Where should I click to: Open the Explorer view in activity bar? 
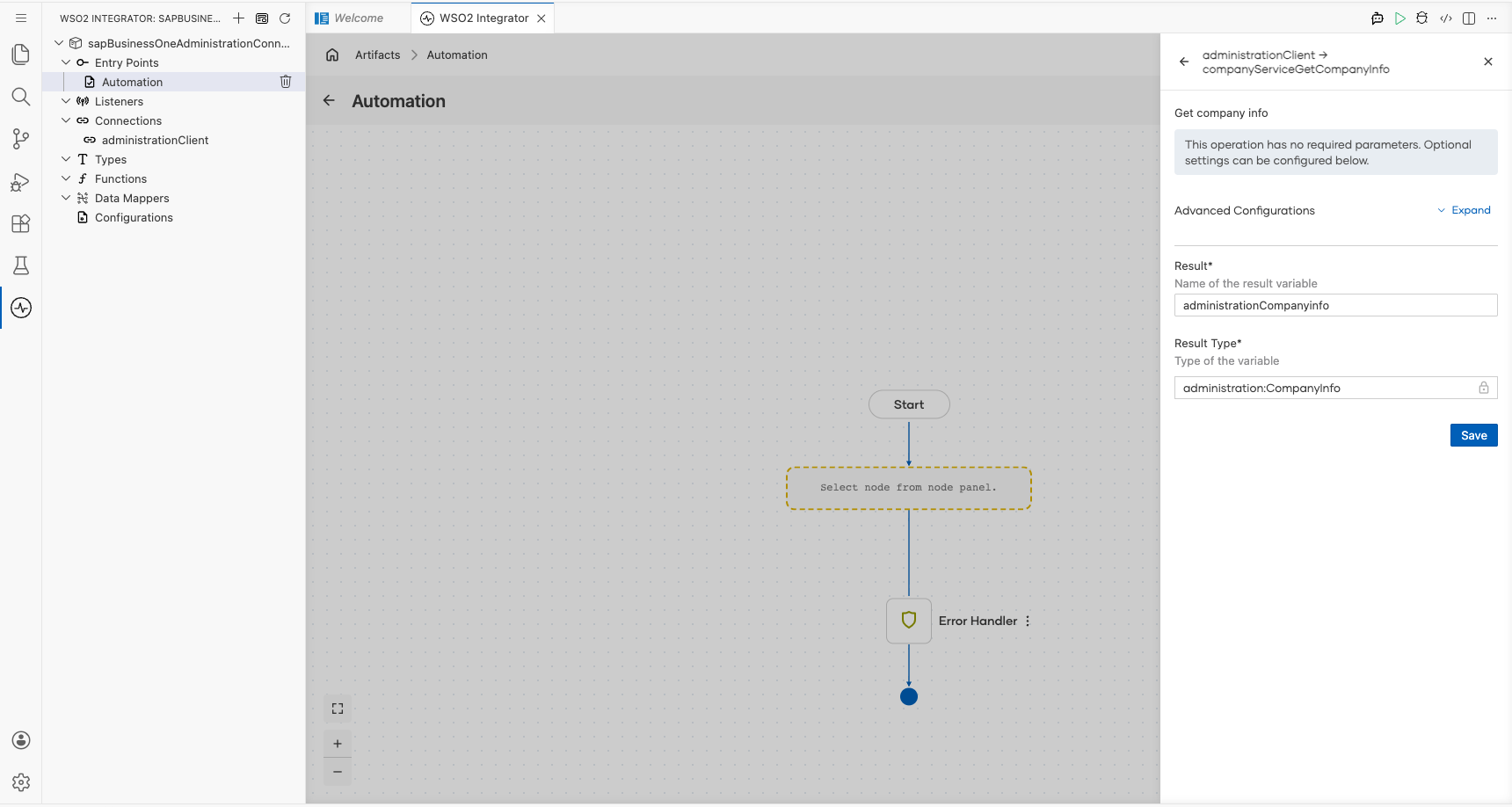(21, 55)
